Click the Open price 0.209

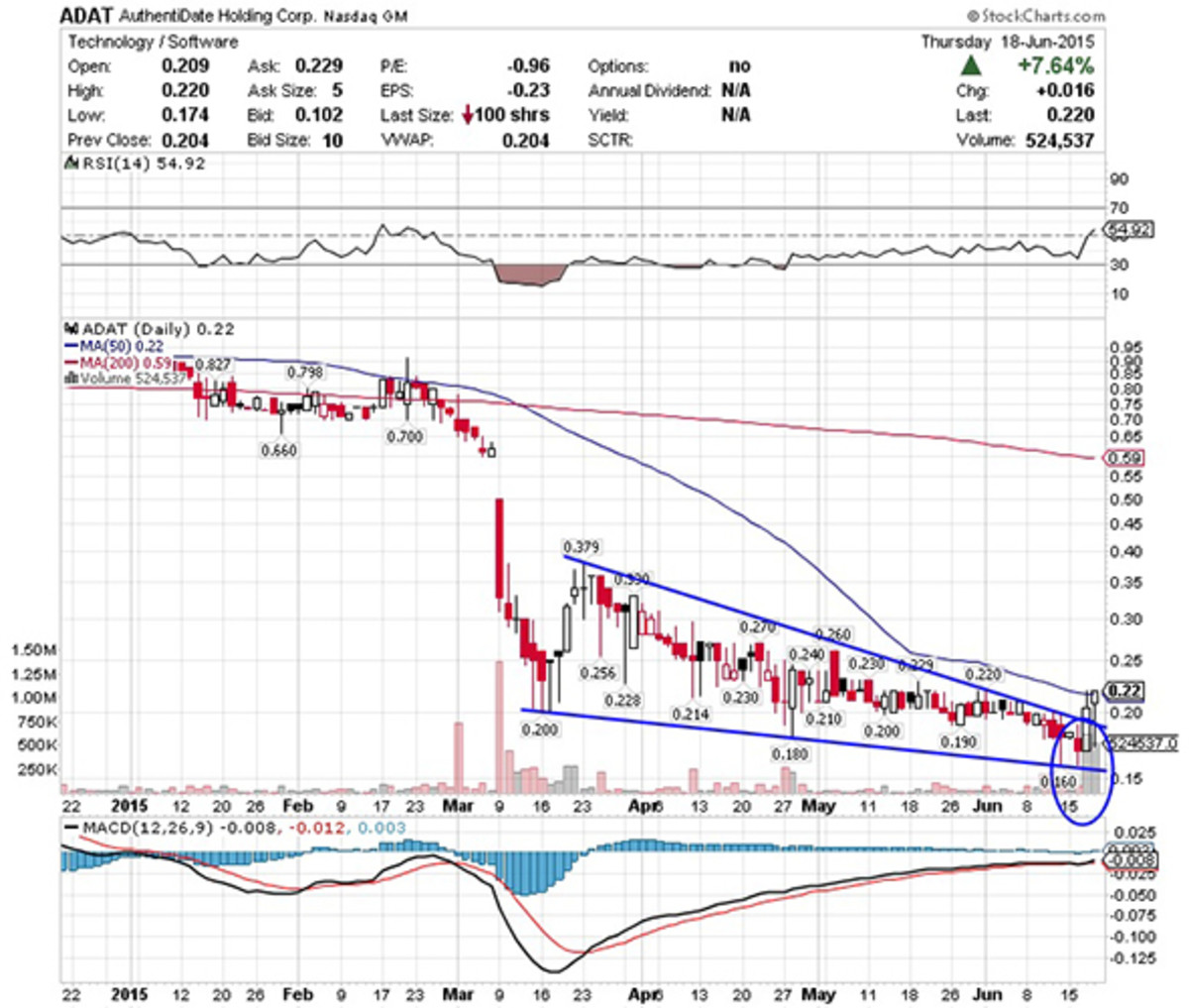click(185, 66)
